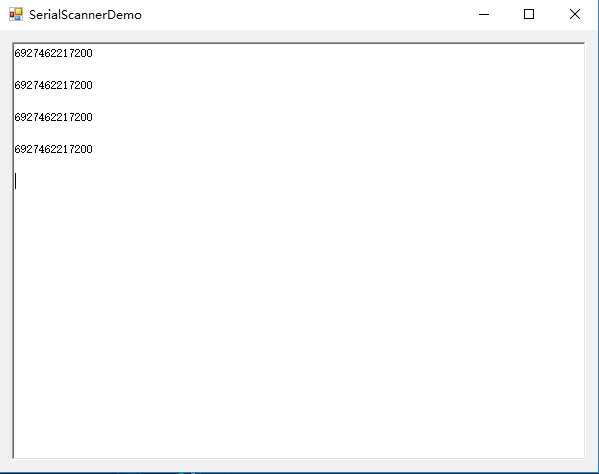
Task: Click the SerialScannerDemo window title text
Action: click(x=85, y=15)
